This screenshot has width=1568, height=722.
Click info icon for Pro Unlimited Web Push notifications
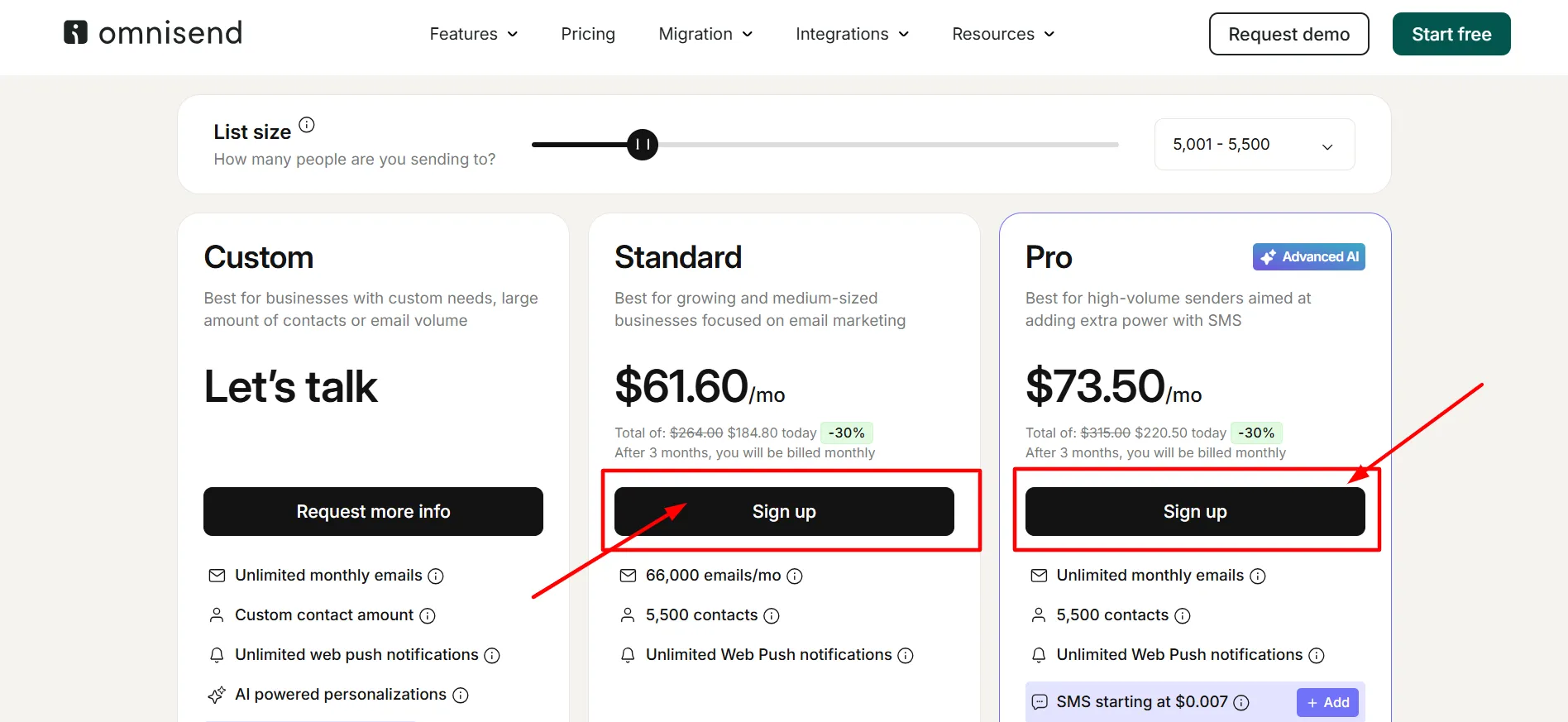1317,655
